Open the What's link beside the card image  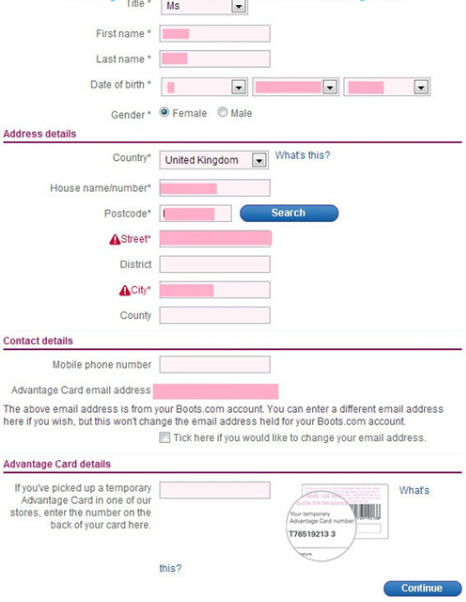pos(414,490)
